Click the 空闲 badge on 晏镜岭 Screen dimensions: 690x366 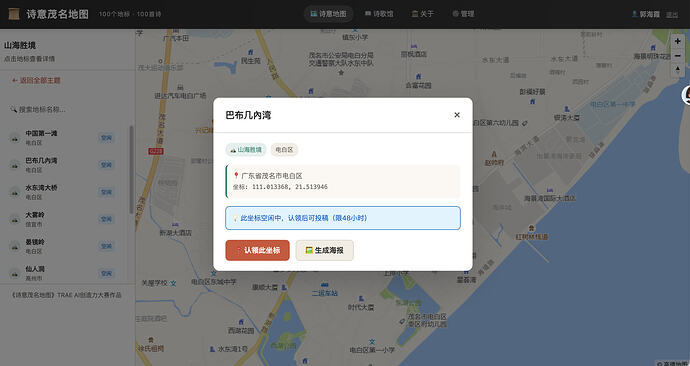[106, 246]
